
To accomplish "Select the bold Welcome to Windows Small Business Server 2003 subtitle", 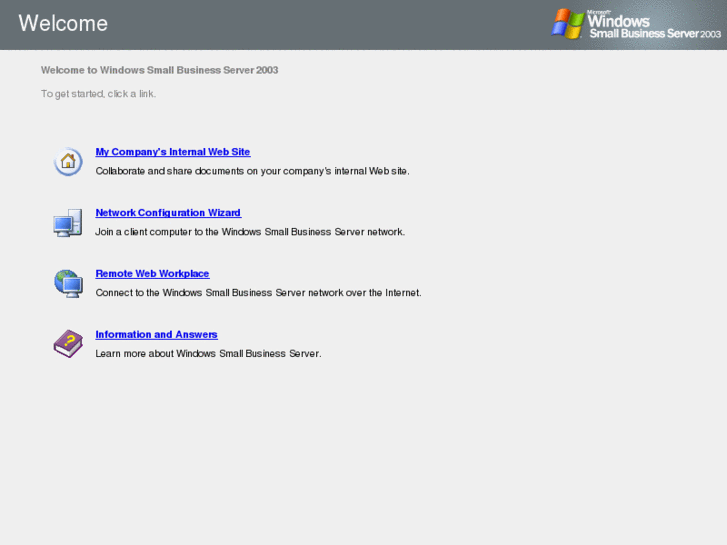I will click(159, 70).
